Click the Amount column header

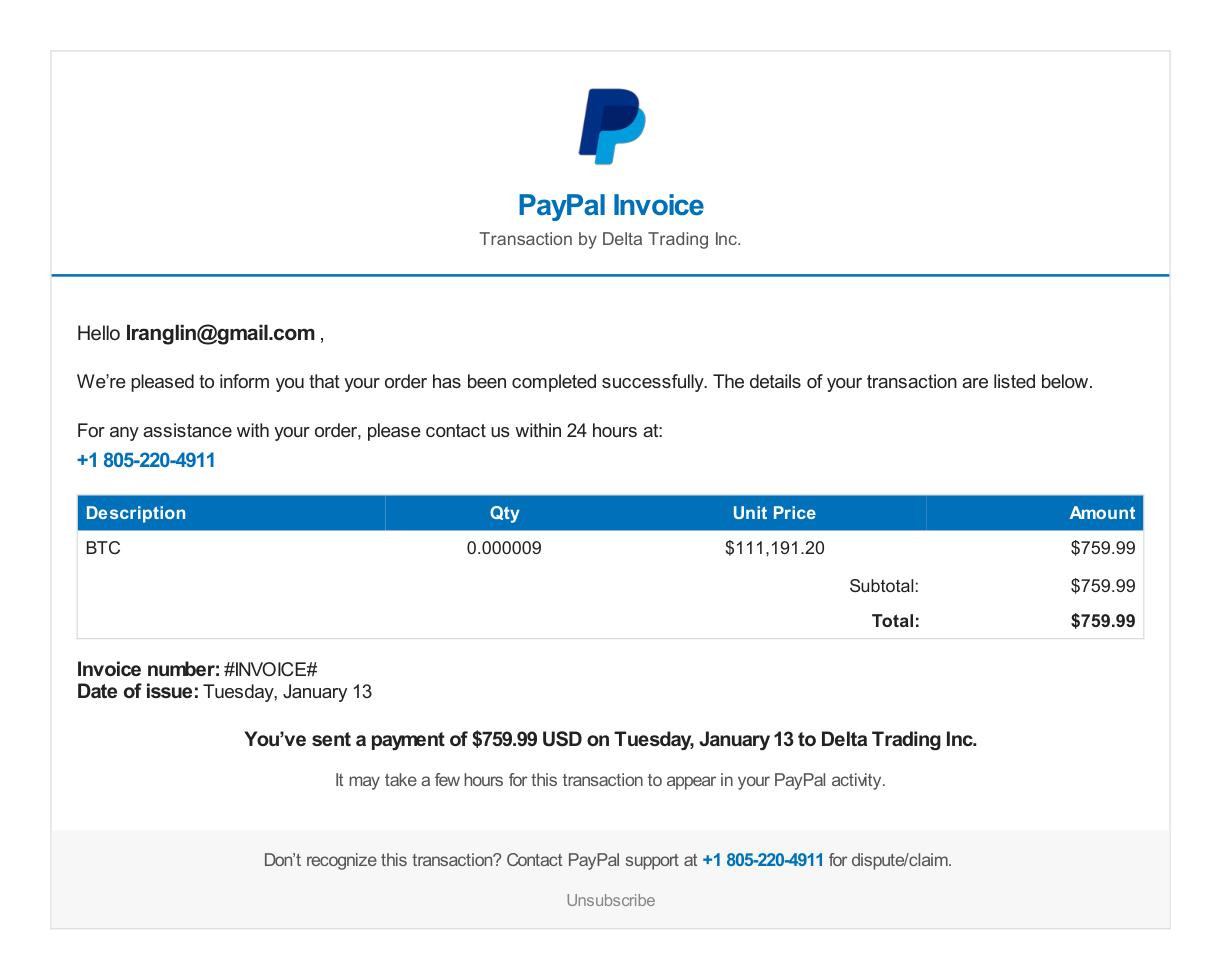tap(1101, 513)
